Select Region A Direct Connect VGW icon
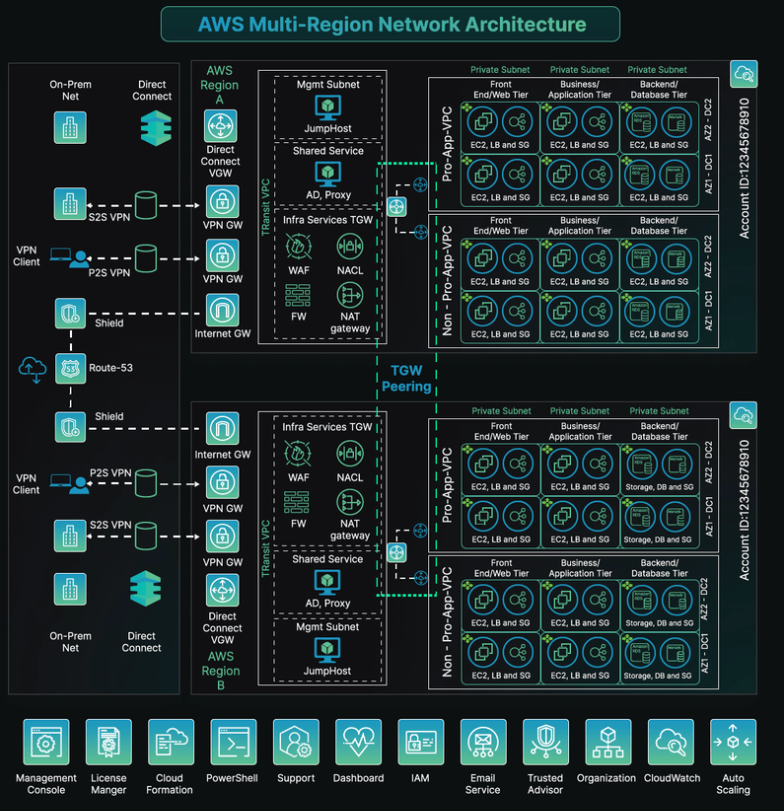784x811 pixels. [221, 126]
